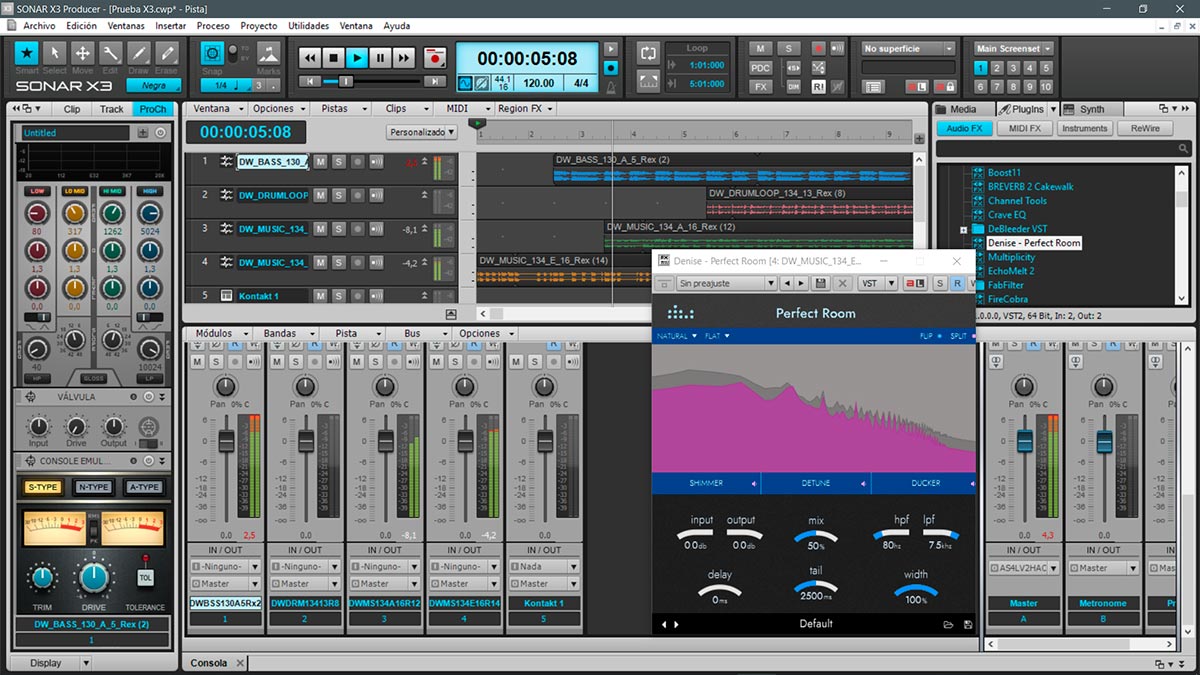Screen dimensions: 1200x675
Task: Select the Draw tool
Action: (x=138, y=53)
